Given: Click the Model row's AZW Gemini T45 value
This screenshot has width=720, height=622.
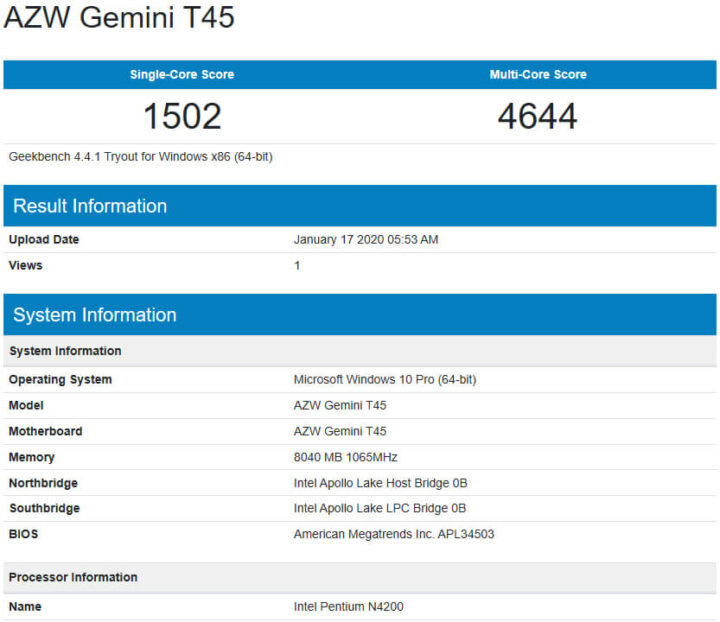Looking at the screenshot, I should click(x=340, y=406).
